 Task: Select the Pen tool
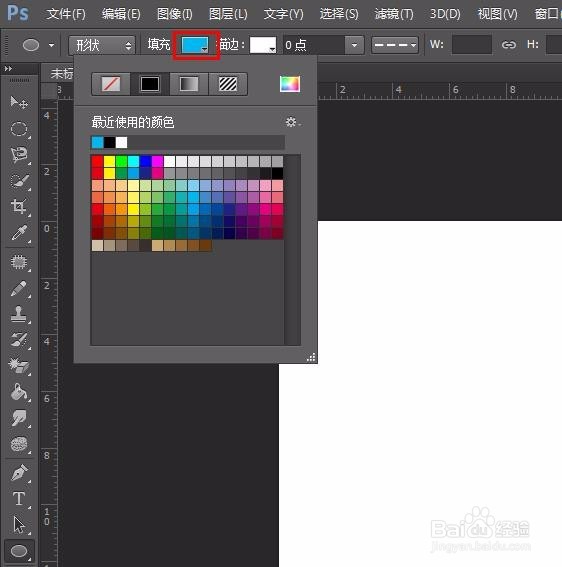[19, 473]
